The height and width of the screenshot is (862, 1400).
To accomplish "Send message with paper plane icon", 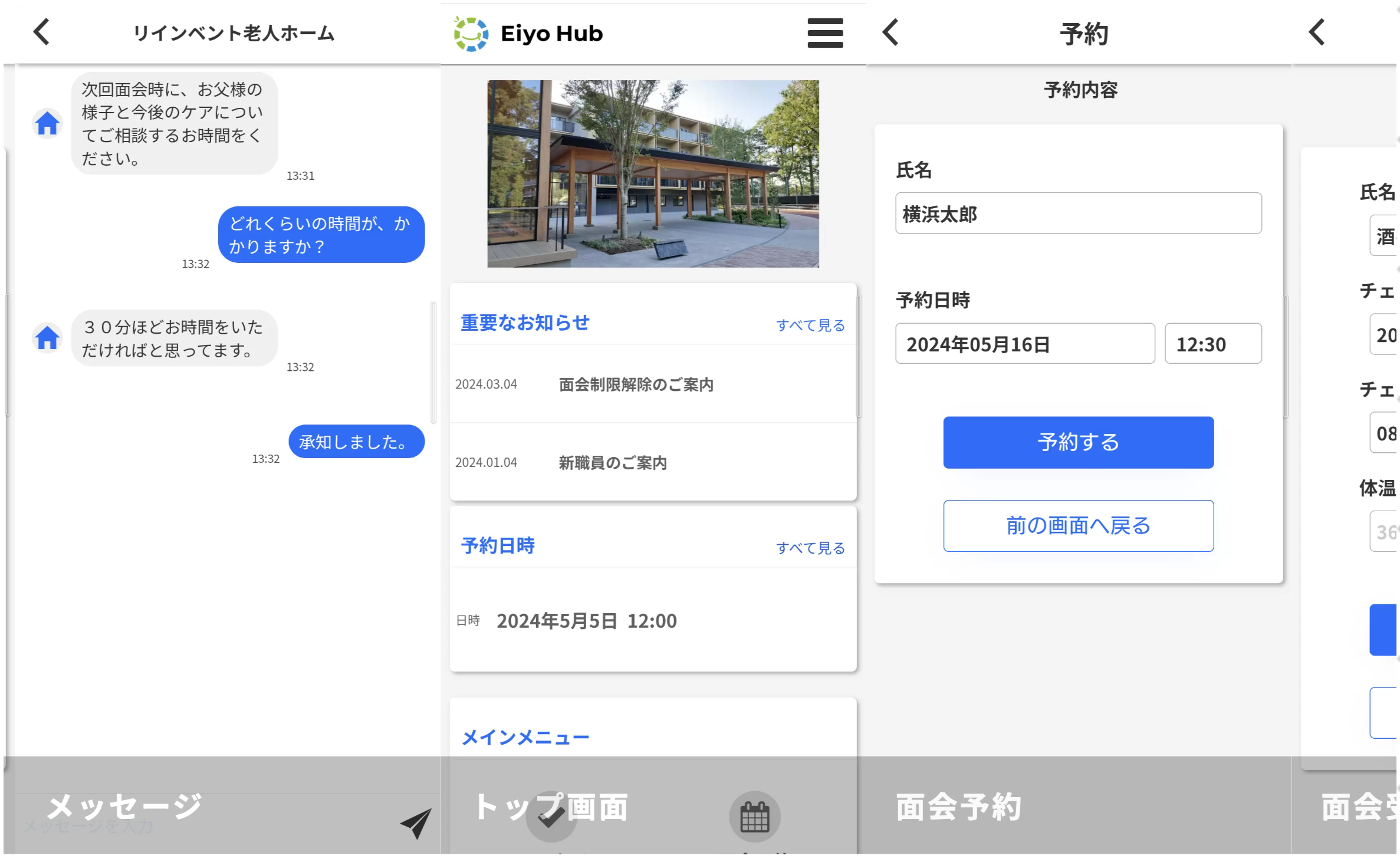I will [416, 822].
